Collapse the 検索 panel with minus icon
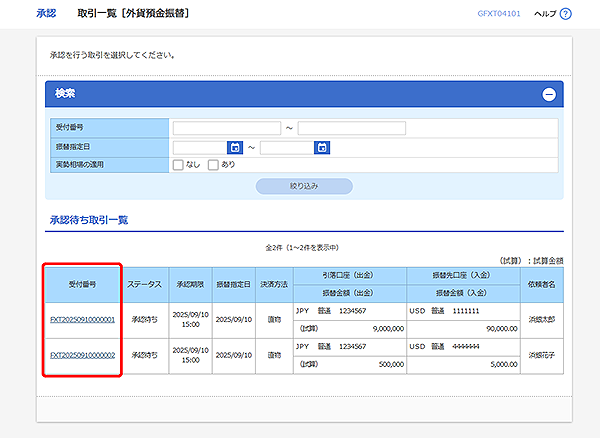The width and height of the screenshot is (600, 438). tap(549, 94)
